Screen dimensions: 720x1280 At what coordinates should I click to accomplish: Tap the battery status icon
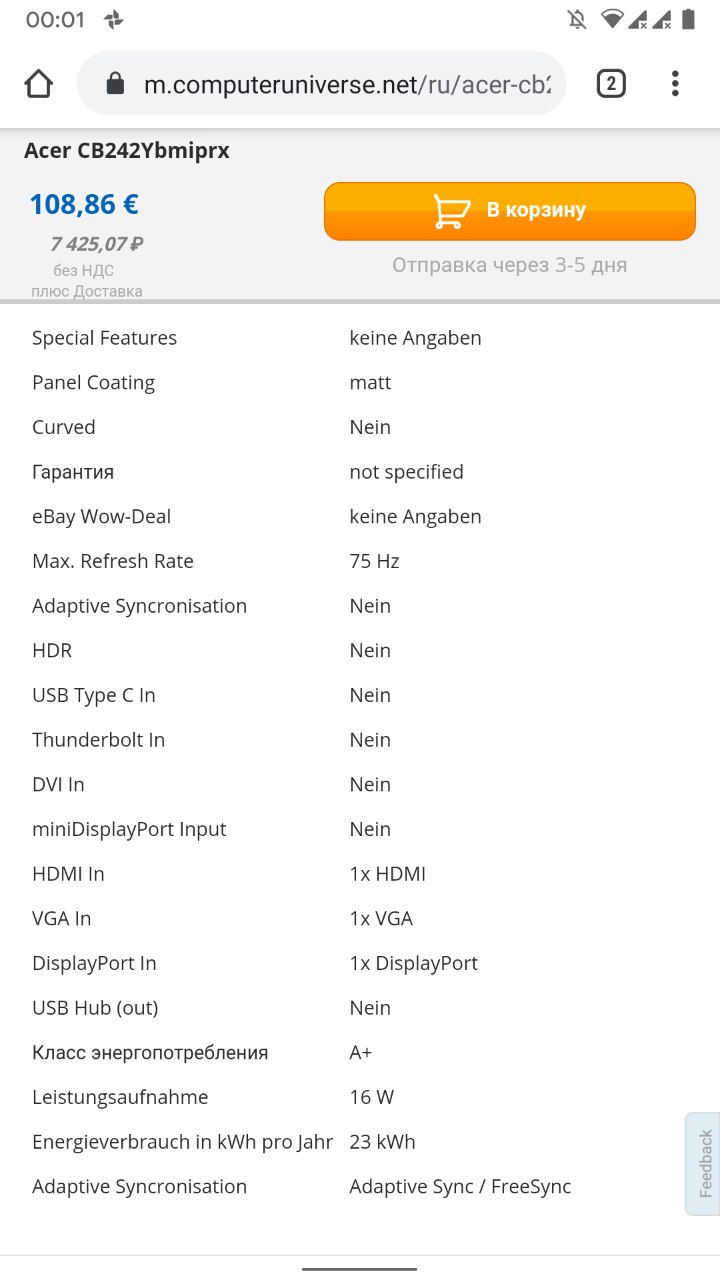[688, 19]
